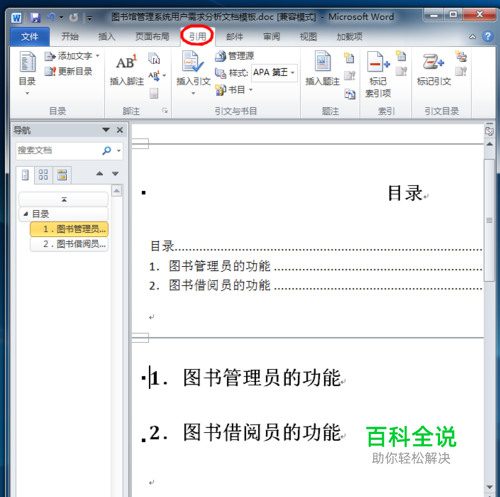Click 更新目录 update table button
This screenshot has width=500, height=497.
69,71
